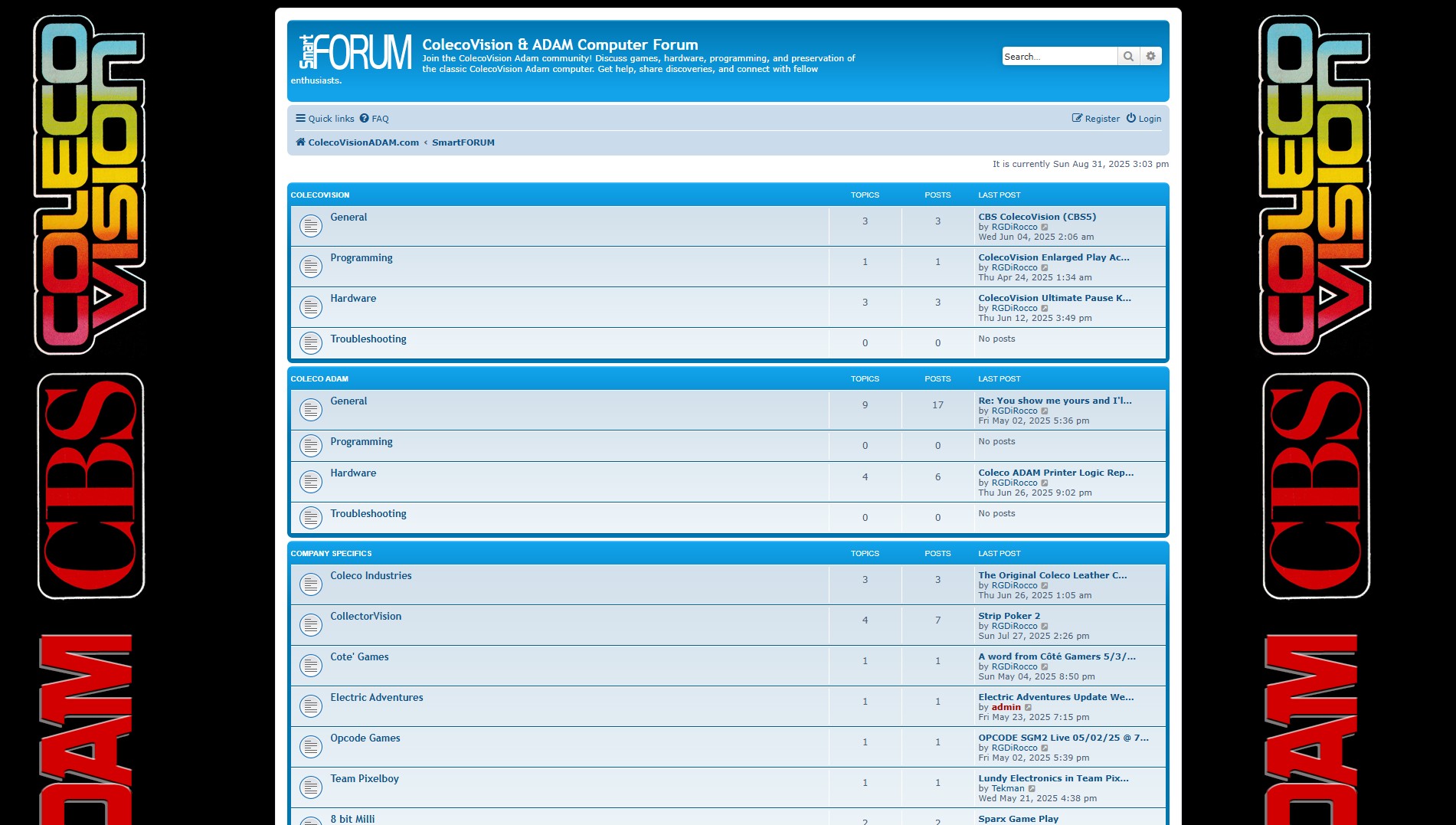Click the Opcode Games forum icon
Image resolution: width=1456 pixels, height=825 pixels.
pos(311,746)
